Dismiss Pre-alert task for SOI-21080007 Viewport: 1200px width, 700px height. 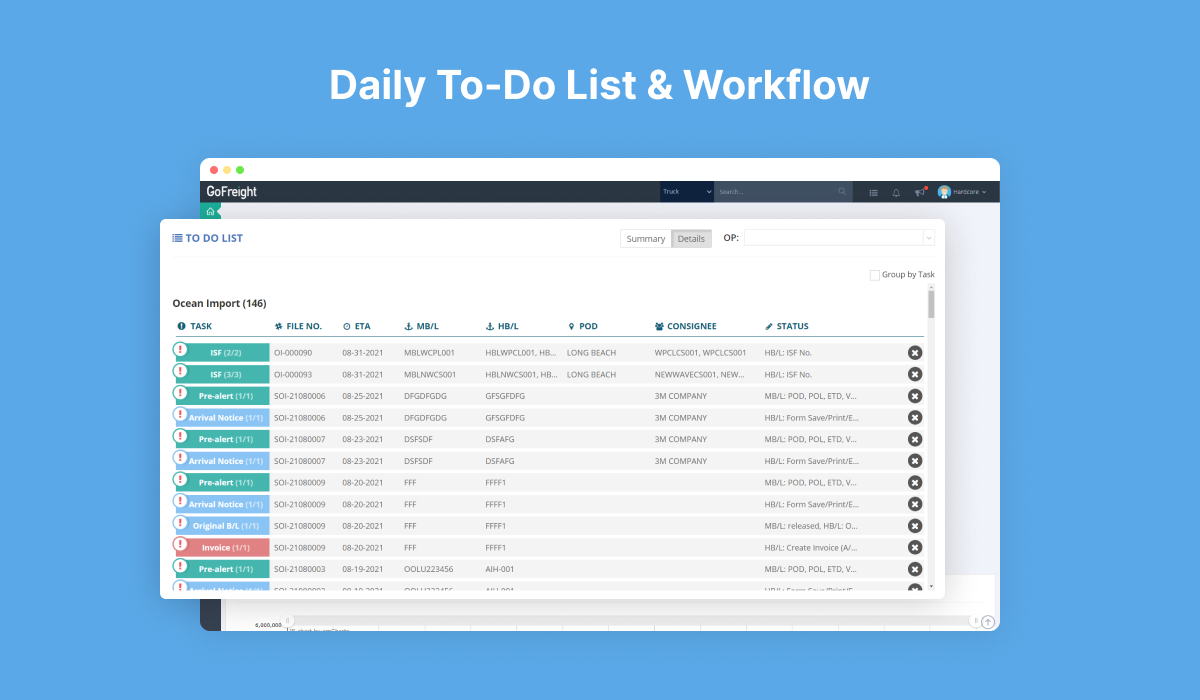point(914,439)
